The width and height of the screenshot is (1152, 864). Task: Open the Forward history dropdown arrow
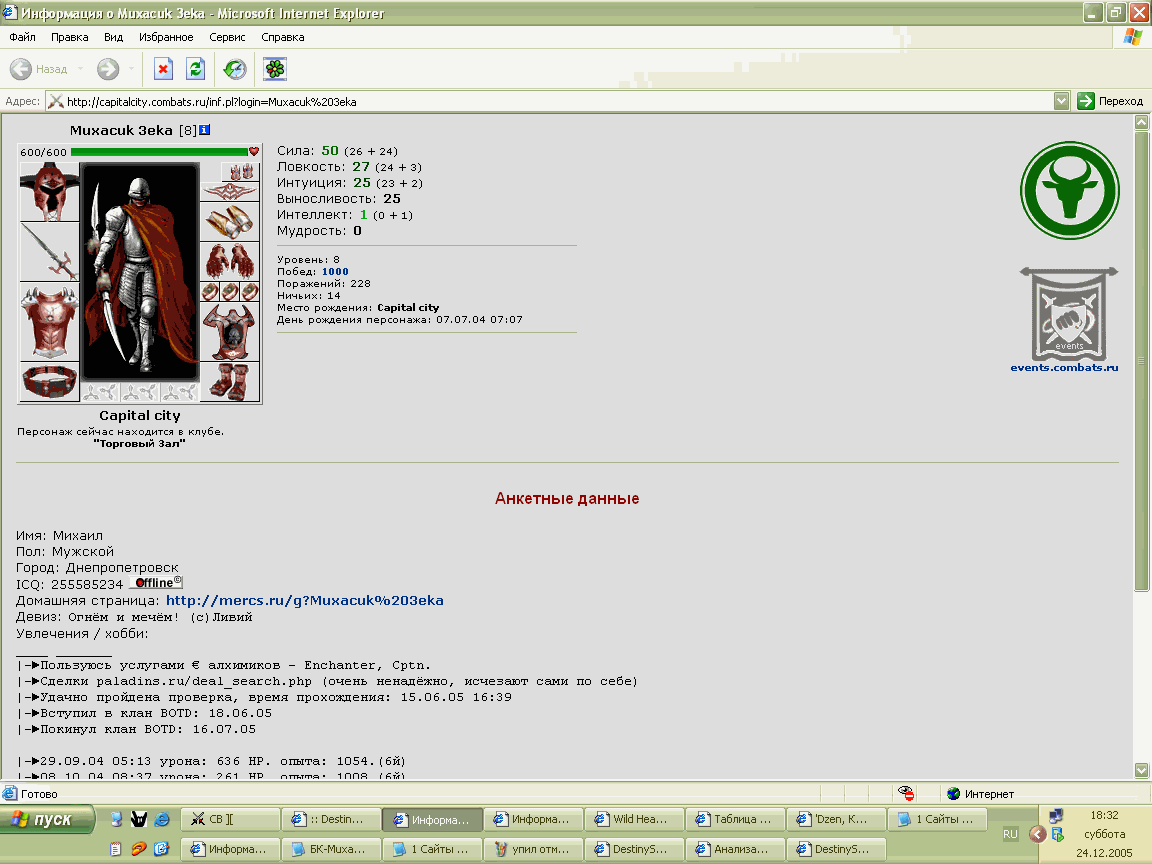point(132,69)
